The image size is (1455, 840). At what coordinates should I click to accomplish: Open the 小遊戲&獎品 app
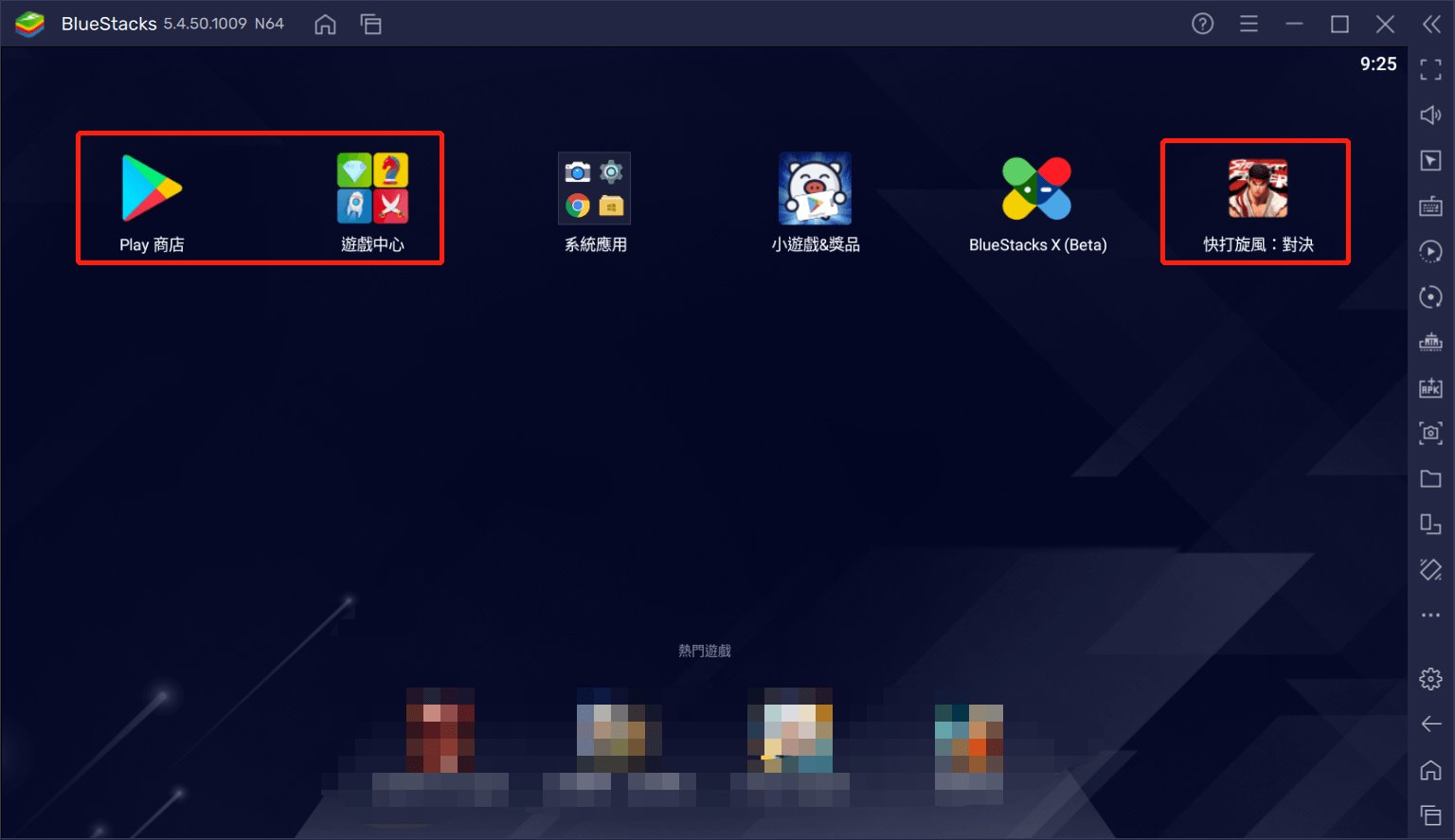[815, 188]
